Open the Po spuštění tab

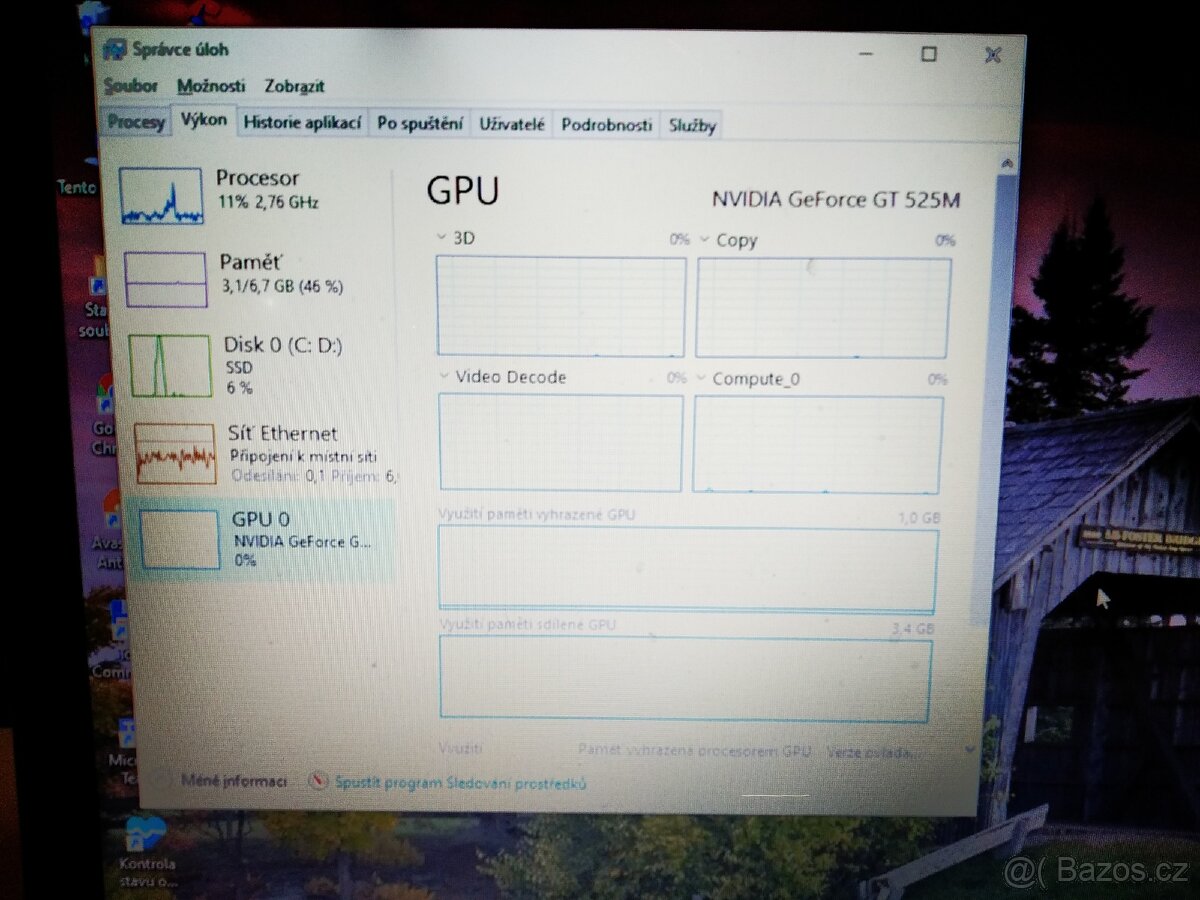pos(419,124)
